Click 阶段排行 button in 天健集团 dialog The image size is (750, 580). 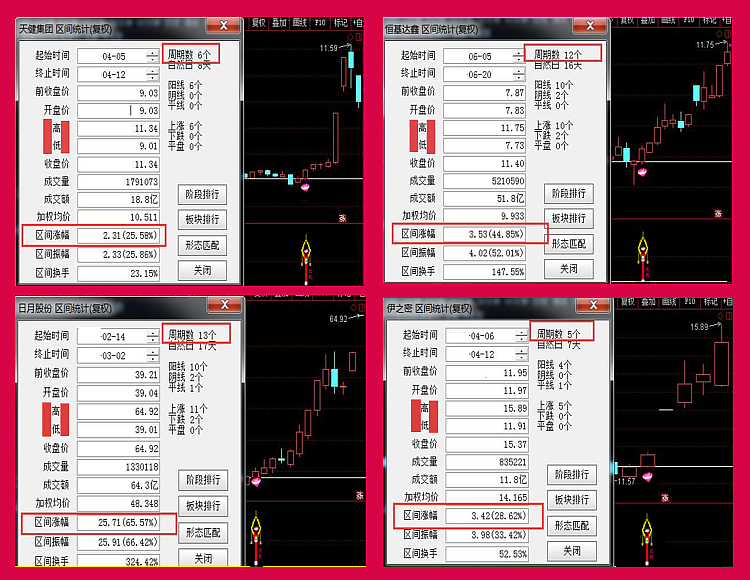203,194
